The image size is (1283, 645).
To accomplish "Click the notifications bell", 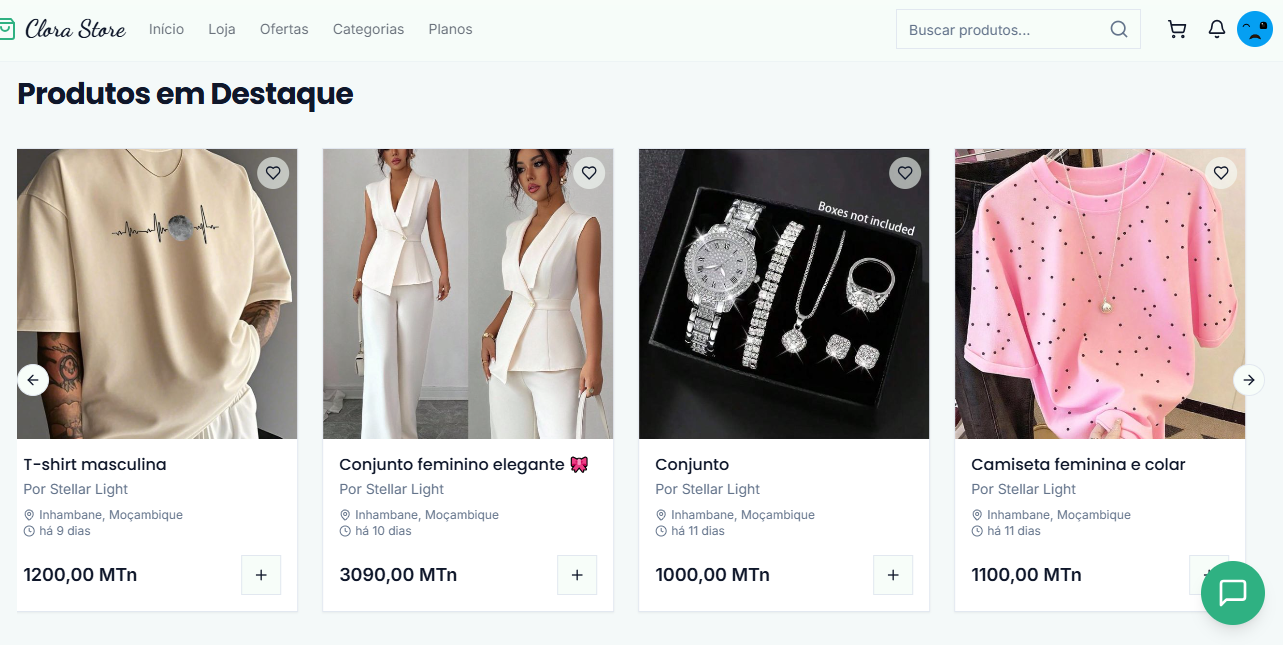I will coord(1216,29).
